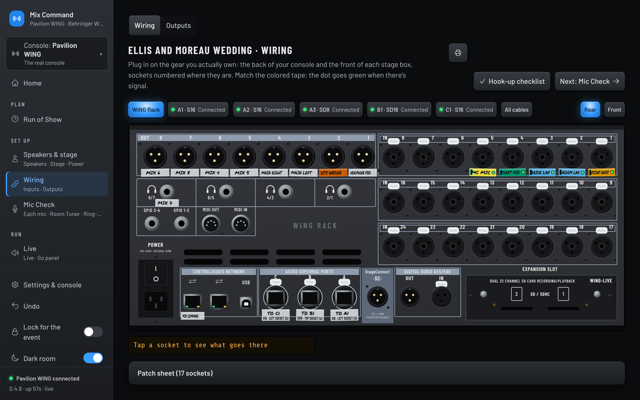This screenshot has height=400, width=640.
Task: Select the A1 · S16 stage box tab
Action: tap(198, 109)
